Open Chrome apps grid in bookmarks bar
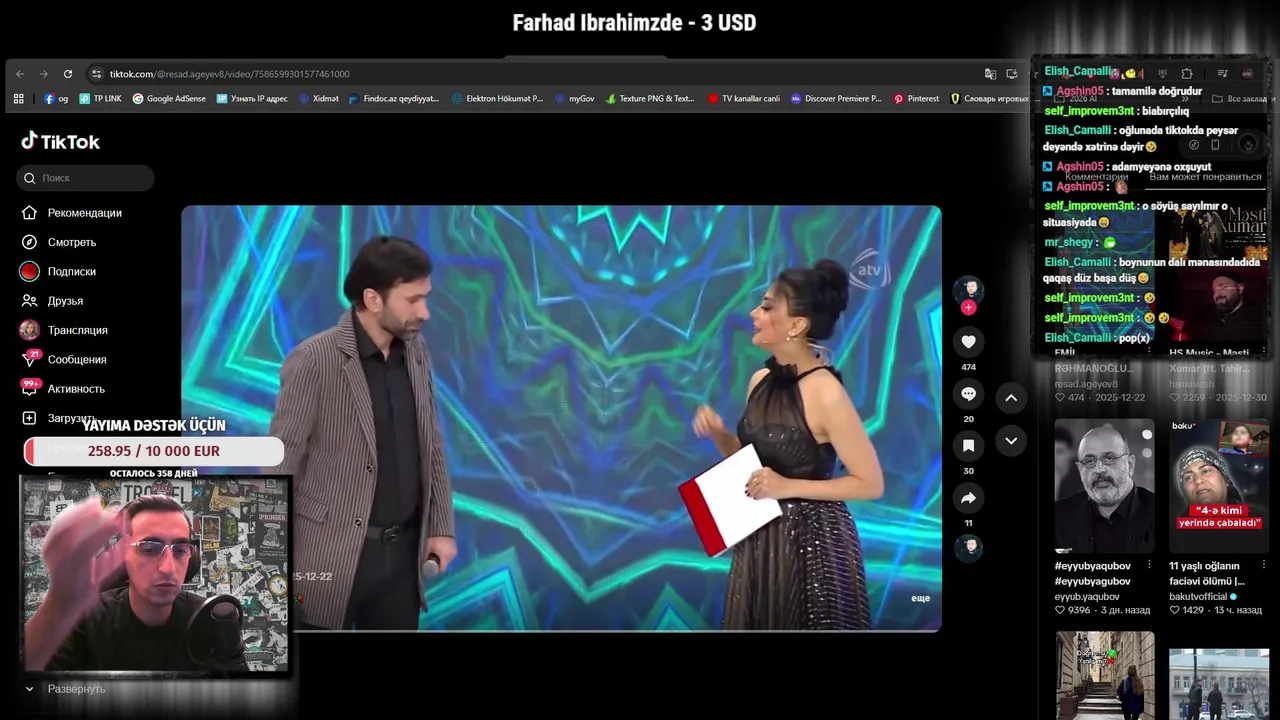The width and height of the screenshot is (1280, 720). [x=18, y=99]
